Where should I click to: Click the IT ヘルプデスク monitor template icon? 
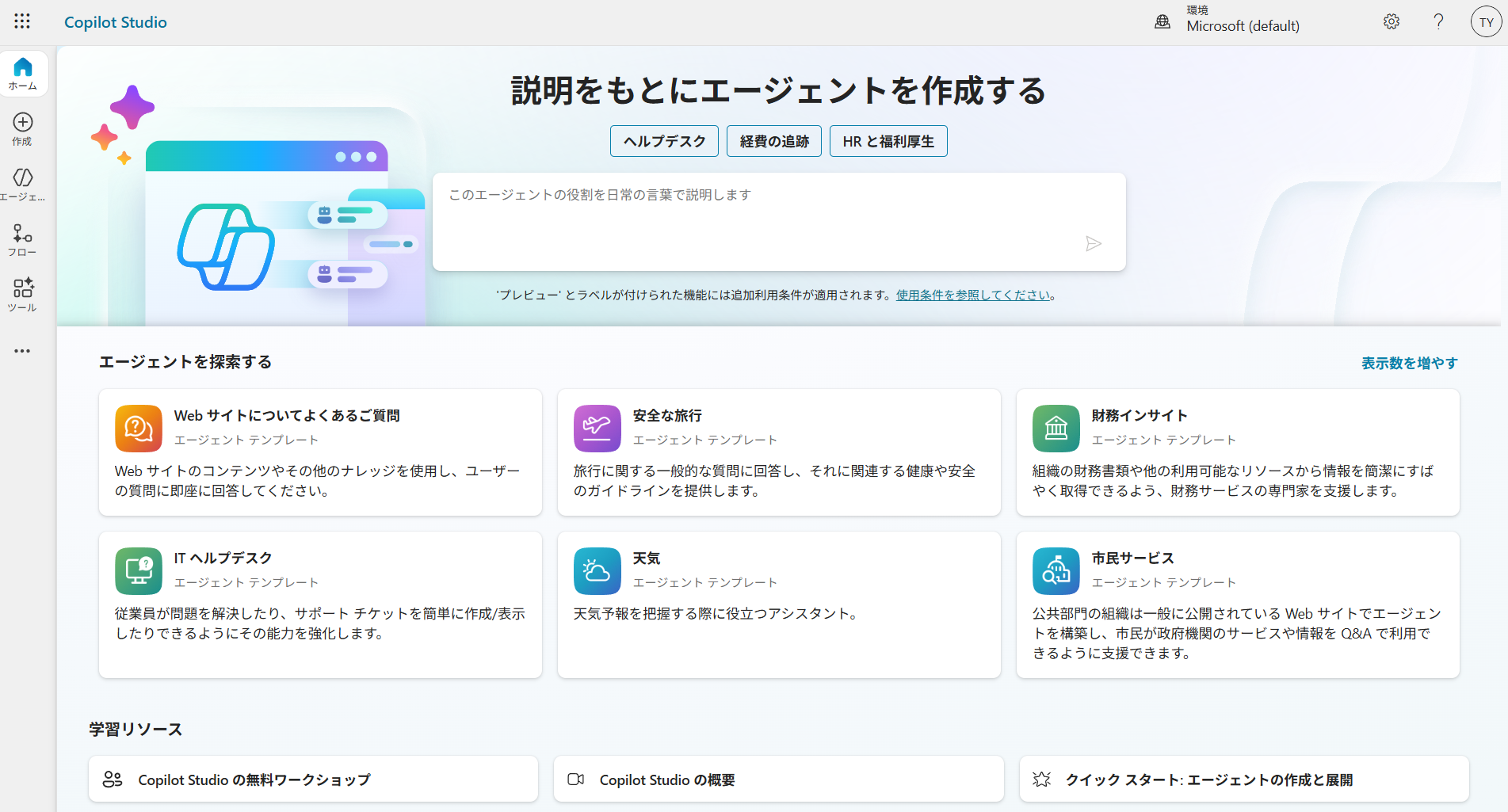click(x=139, y=571)
